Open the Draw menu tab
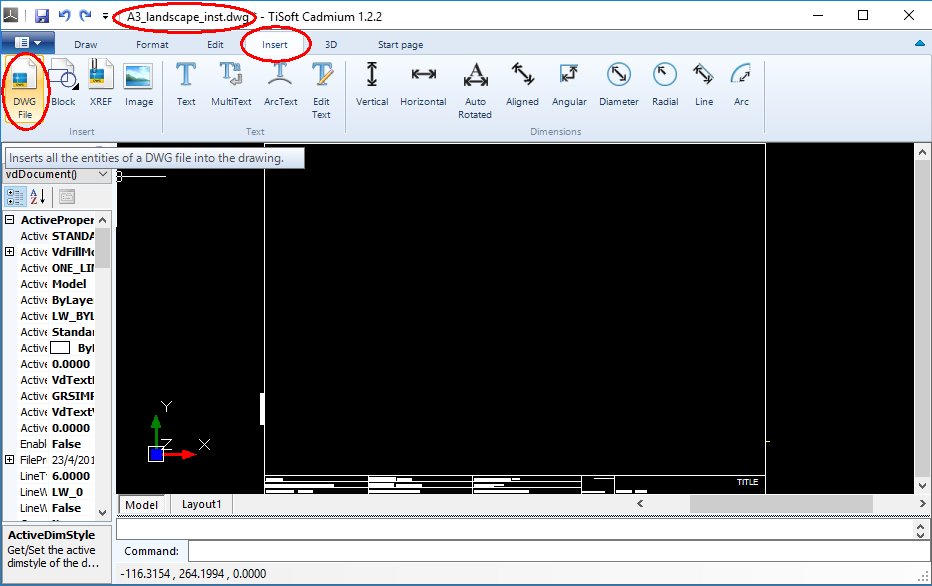The image size is (932, 586). [x=85, y=44]
